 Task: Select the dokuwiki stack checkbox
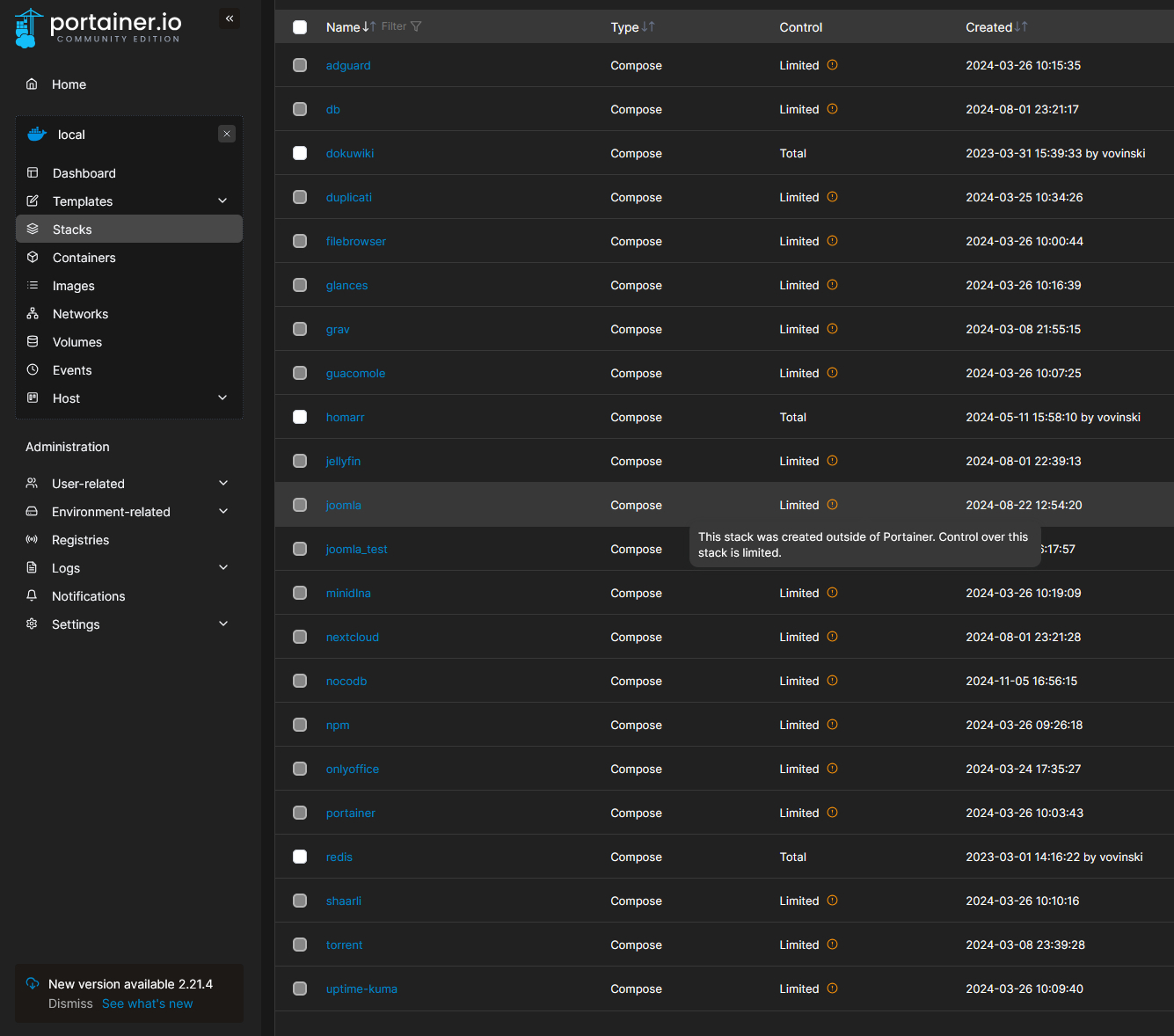click(300, 153)
